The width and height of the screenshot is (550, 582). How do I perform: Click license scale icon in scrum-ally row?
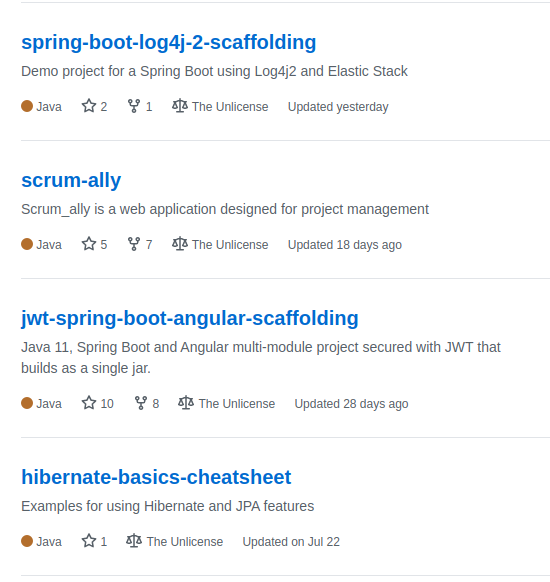[x=180, y=244]
